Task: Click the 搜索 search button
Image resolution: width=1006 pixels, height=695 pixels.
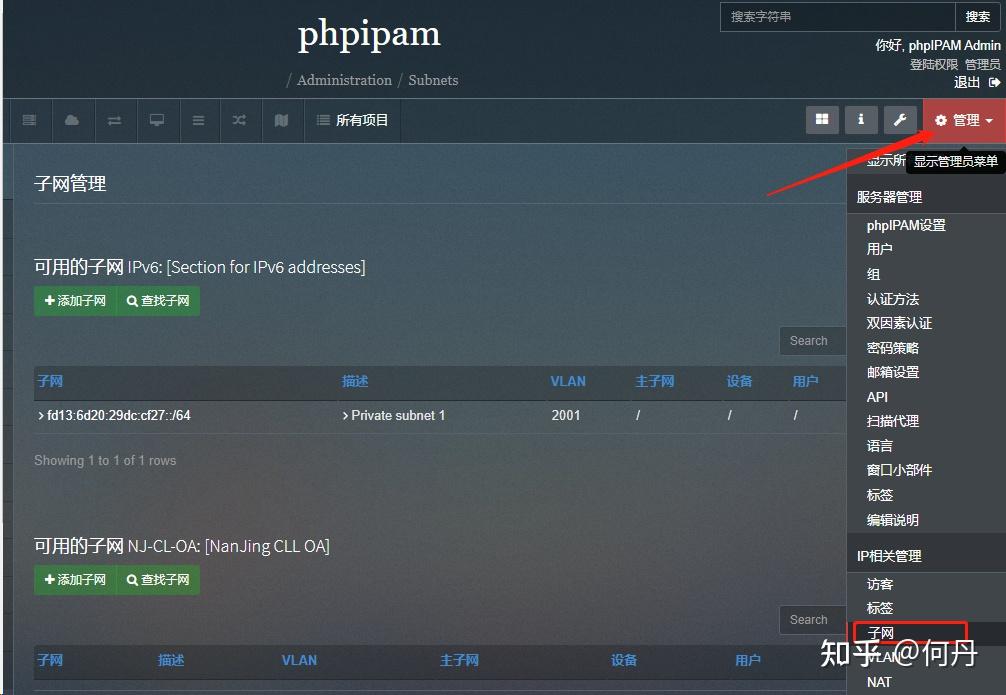Action: 978,17
